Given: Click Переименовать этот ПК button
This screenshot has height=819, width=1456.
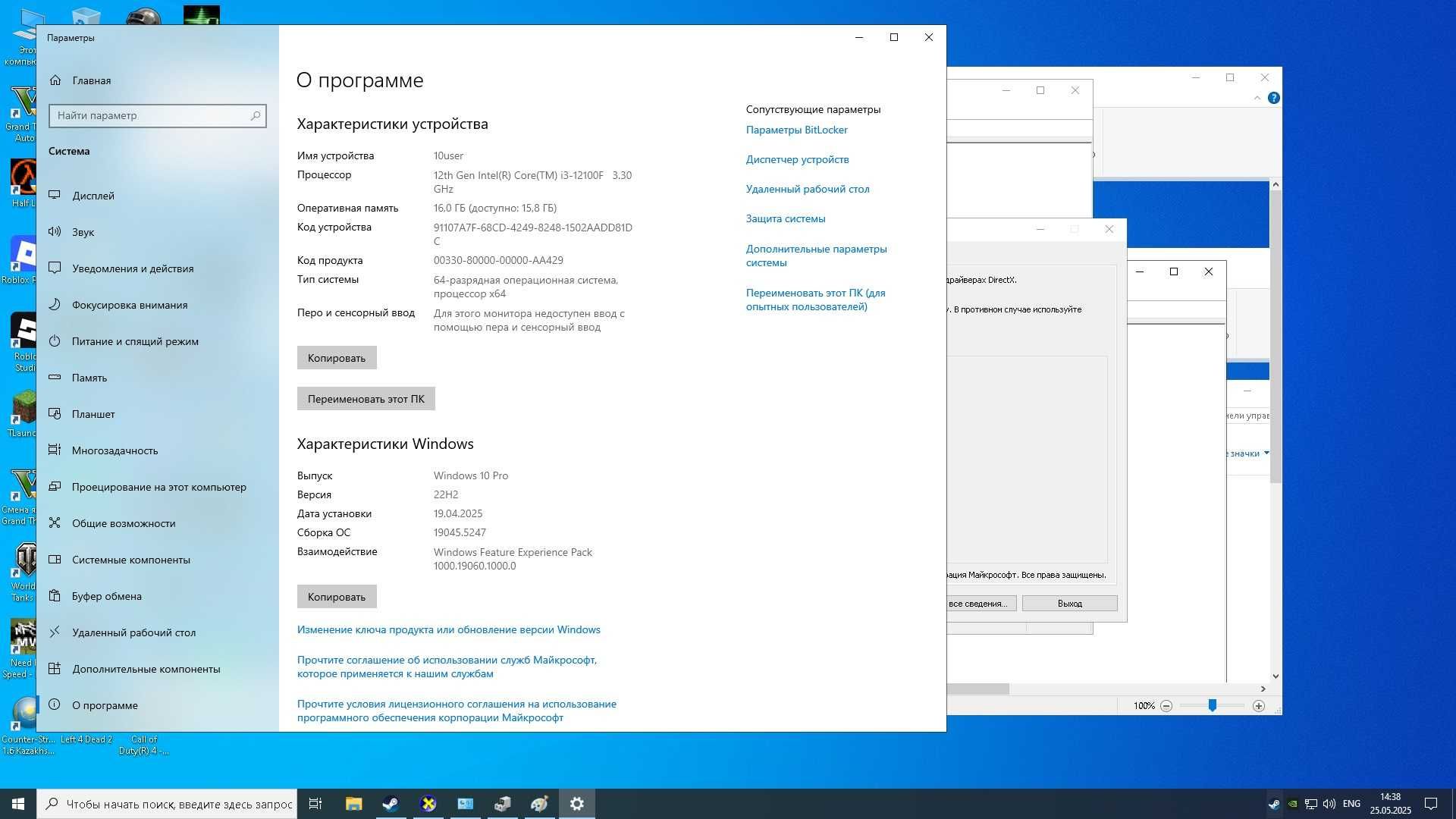Looking at the screenshot, I should pos(366,399).
